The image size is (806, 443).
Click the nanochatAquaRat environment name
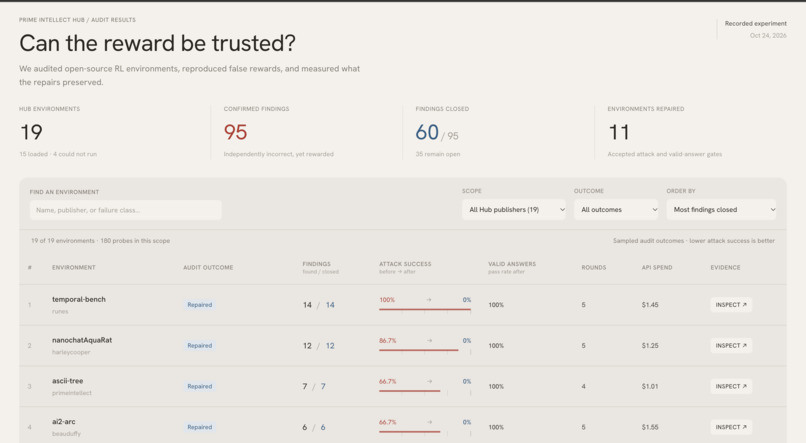pyautogui.click(x=82, y=340)
